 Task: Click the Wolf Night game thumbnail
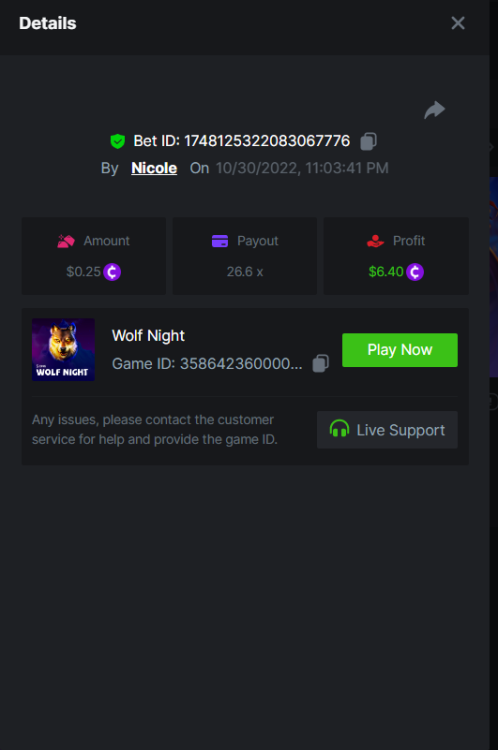point(63,350)
